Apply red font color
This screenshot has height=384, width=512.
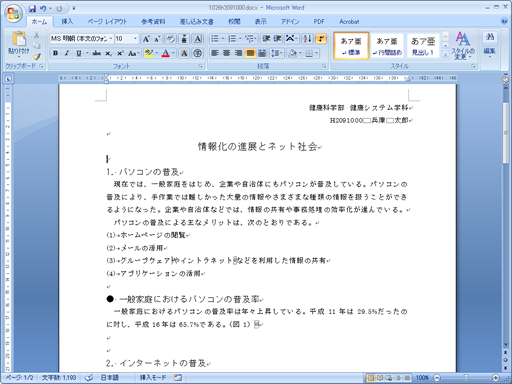tap(165, 53)
